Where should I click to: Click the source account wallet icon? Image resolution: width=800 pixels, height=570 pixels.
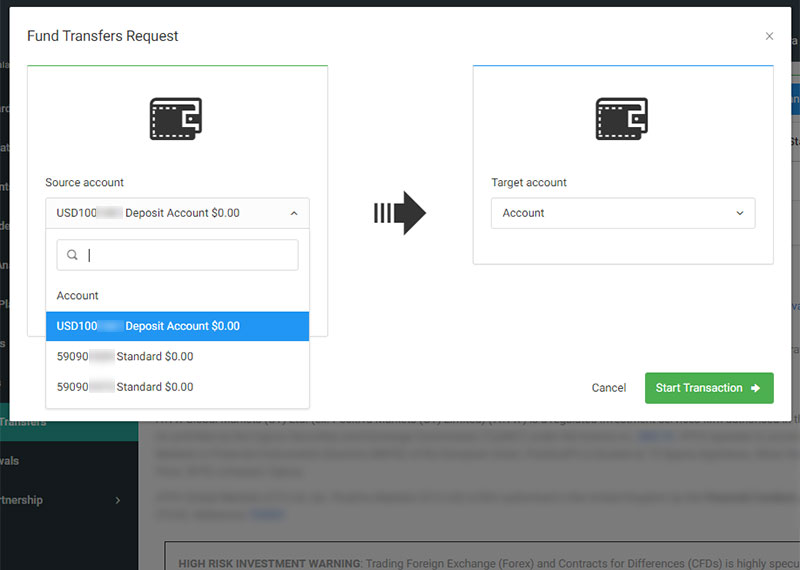point(177,118)
